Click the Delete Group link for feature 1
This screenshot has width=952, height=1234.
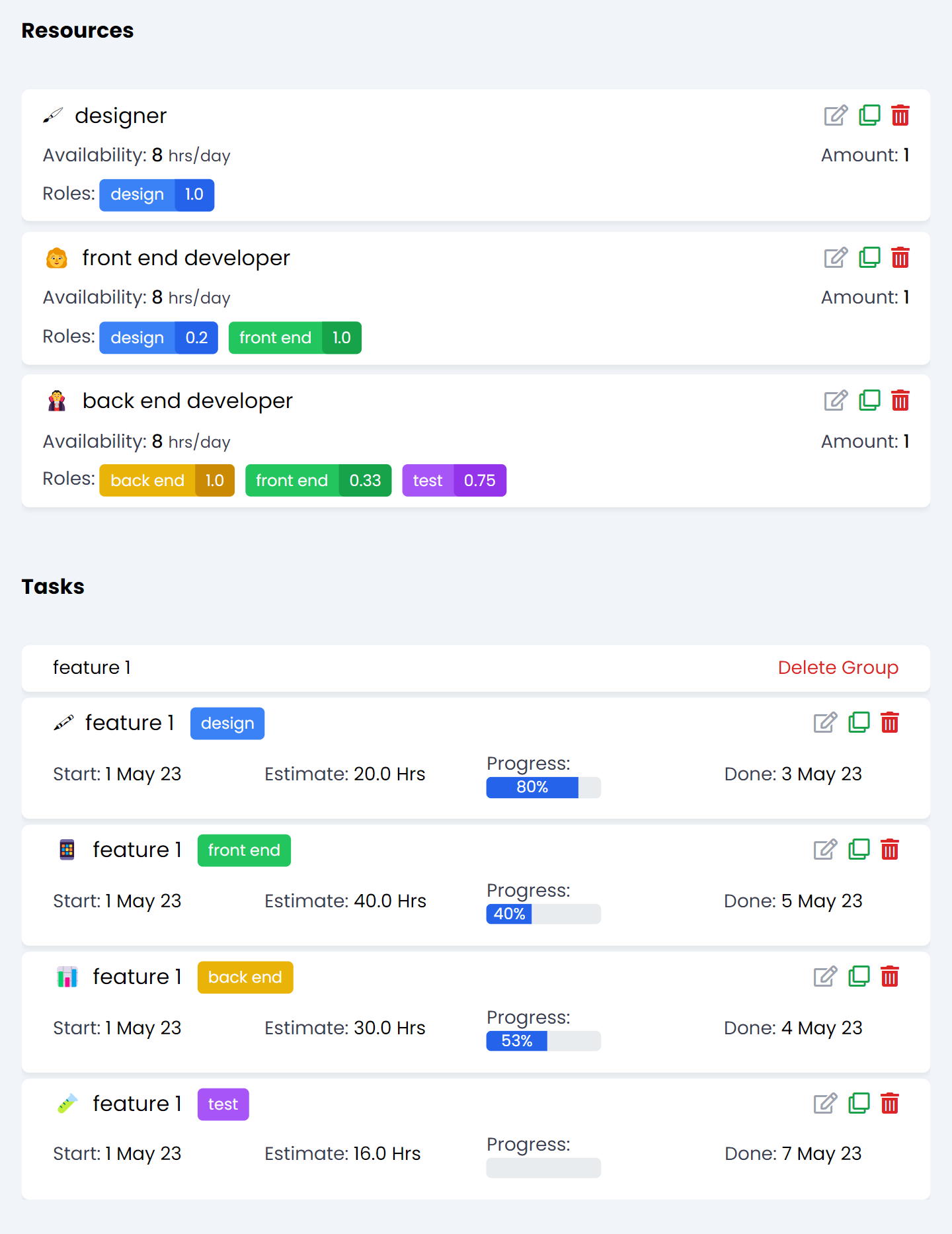[x=838, y=668]
